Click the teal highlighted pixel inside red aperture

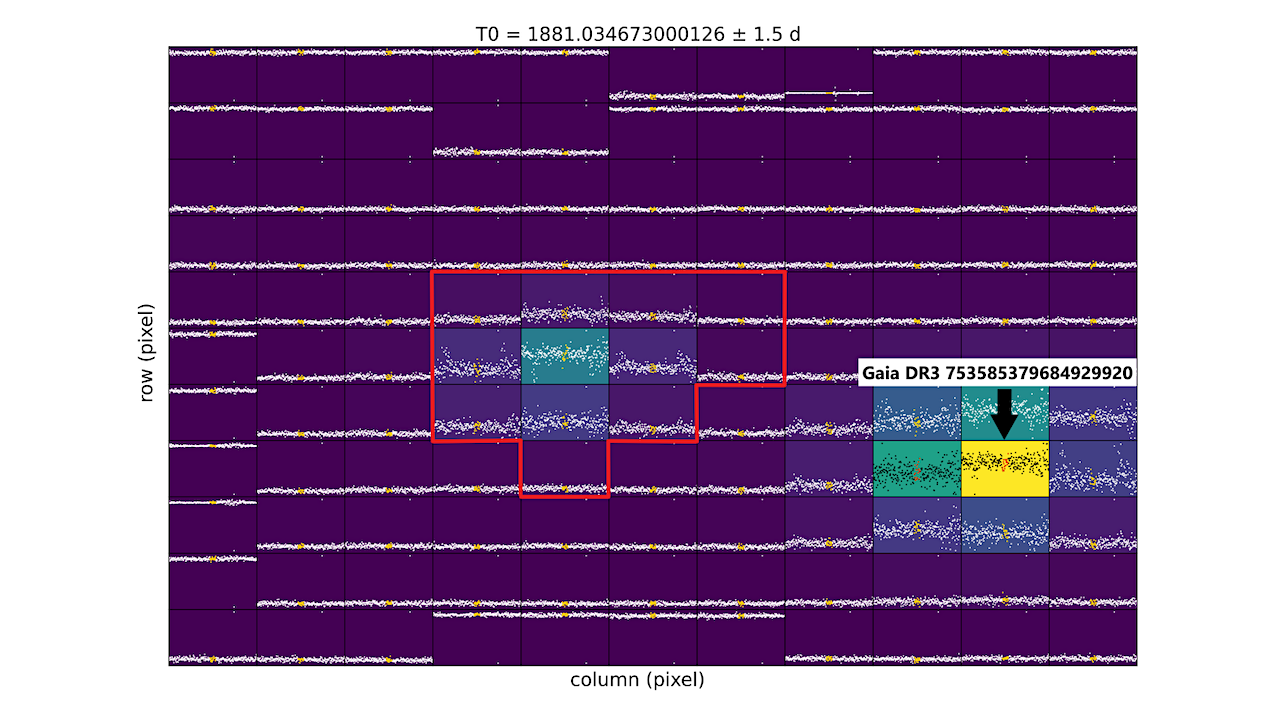coord(564,354)
